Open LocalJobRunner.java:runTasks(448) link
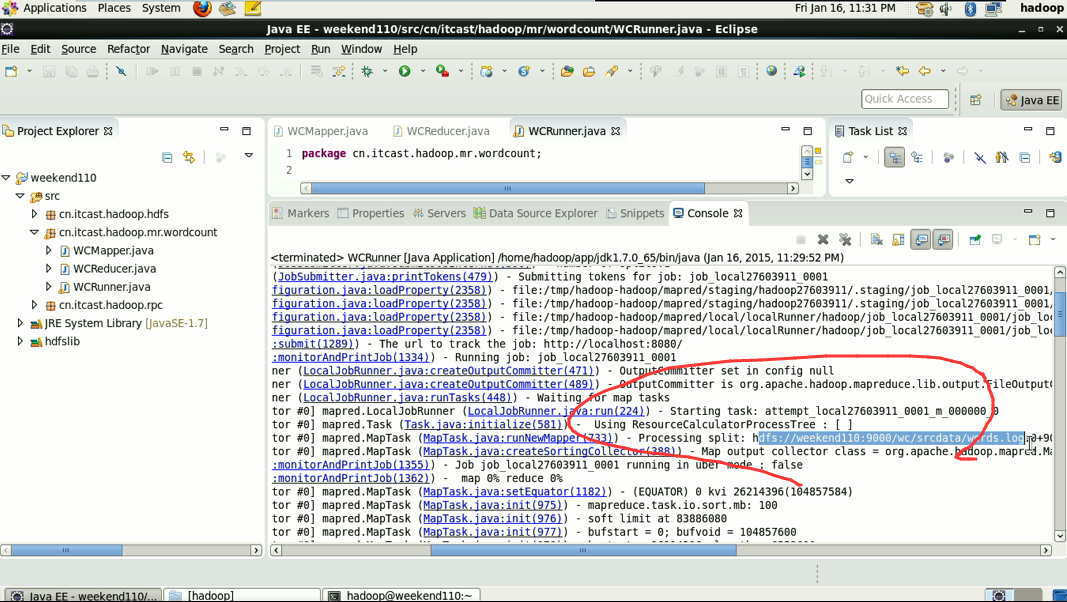1067x602 pixels. pyautogui.click(x=407, y=398)
